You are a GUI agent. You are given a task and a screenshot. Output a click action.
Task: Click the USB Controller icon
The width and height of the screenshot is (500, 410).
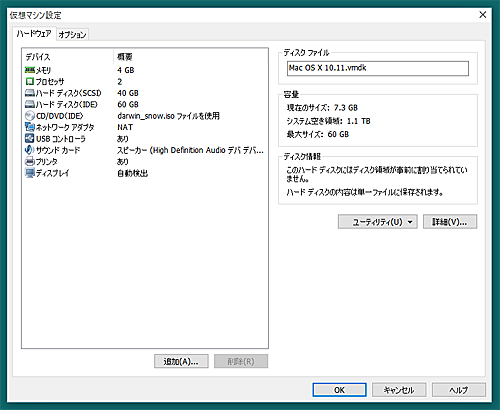pyautogui.click(x=30, y=138)
